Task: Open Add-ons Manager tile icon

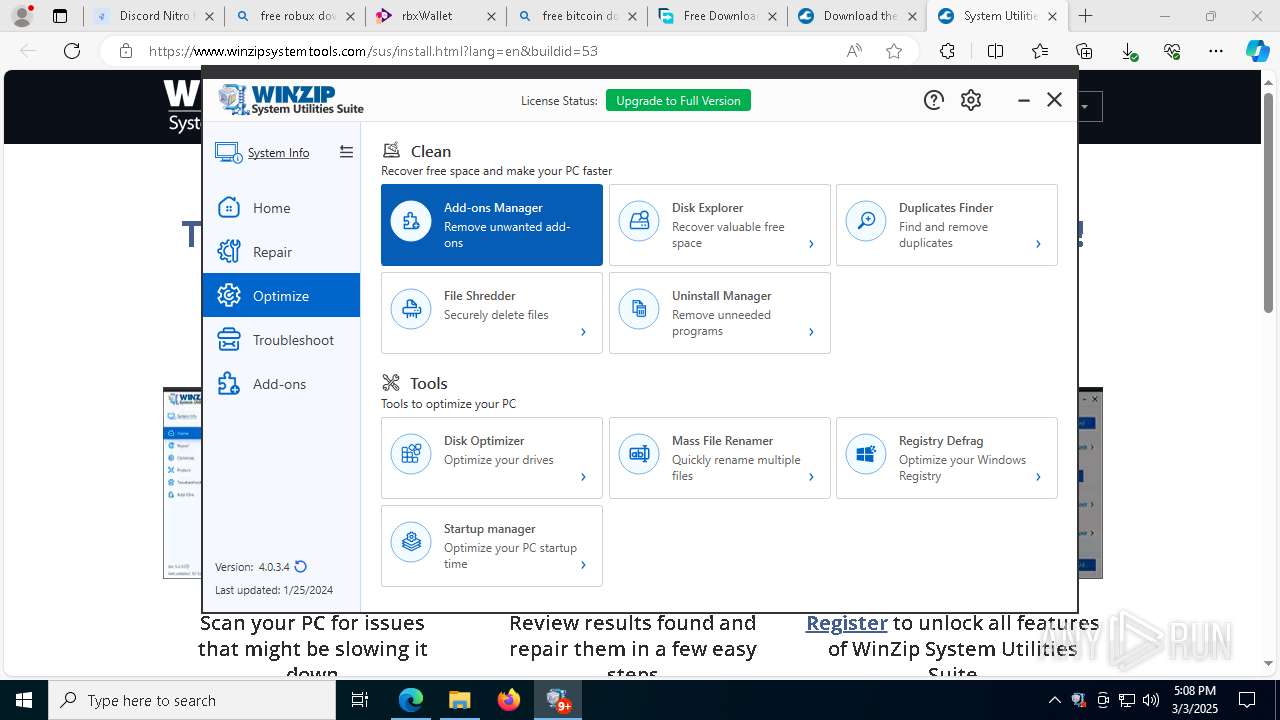Action: [x=411, y=221]
